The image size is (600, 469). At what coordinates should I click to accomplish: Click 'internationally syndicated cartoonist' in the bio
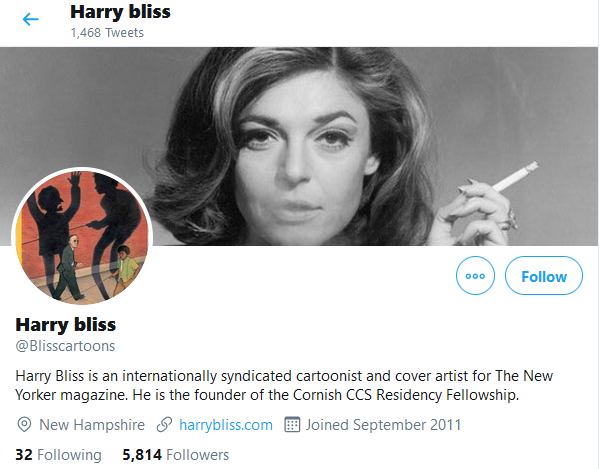236,375
